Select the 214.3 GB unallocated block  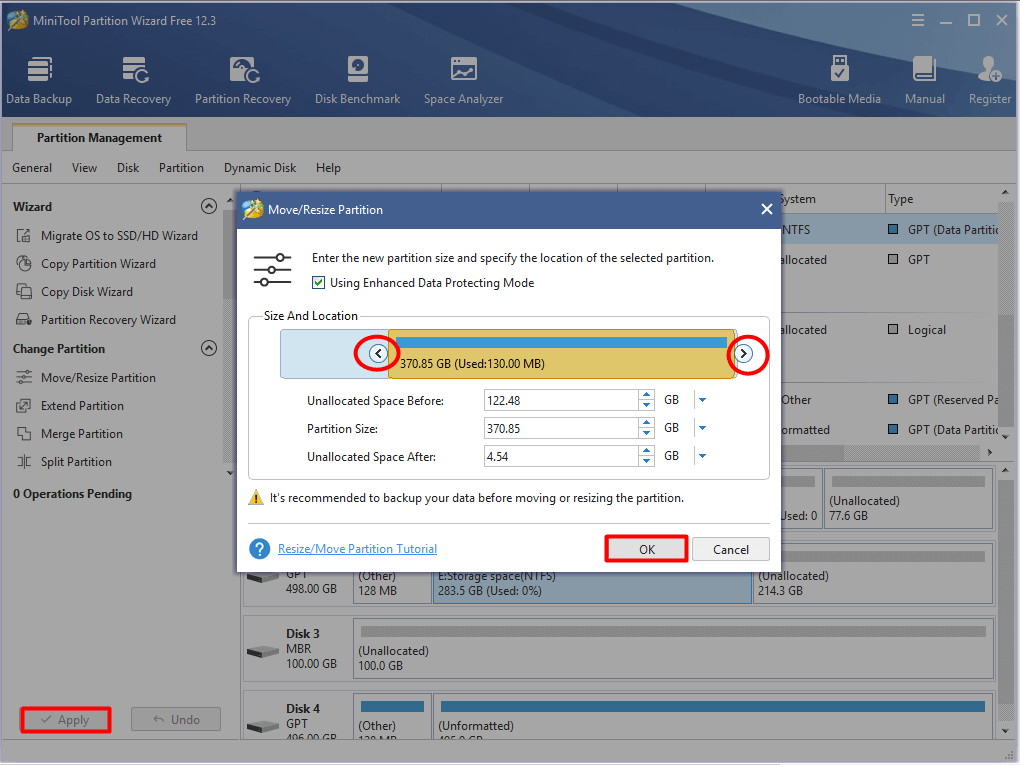[873, 575]
